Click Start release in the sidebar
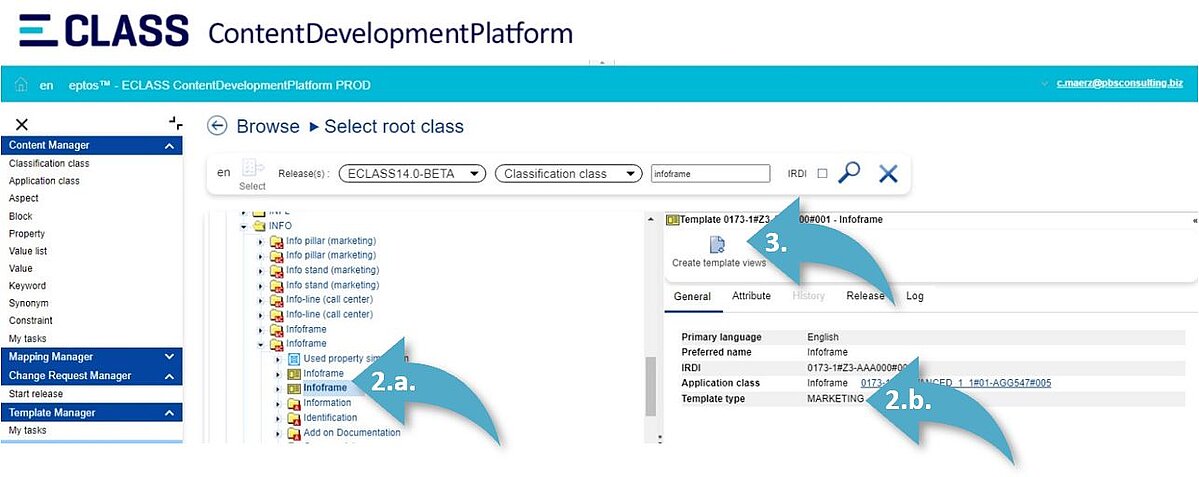 tap(36, 394)
